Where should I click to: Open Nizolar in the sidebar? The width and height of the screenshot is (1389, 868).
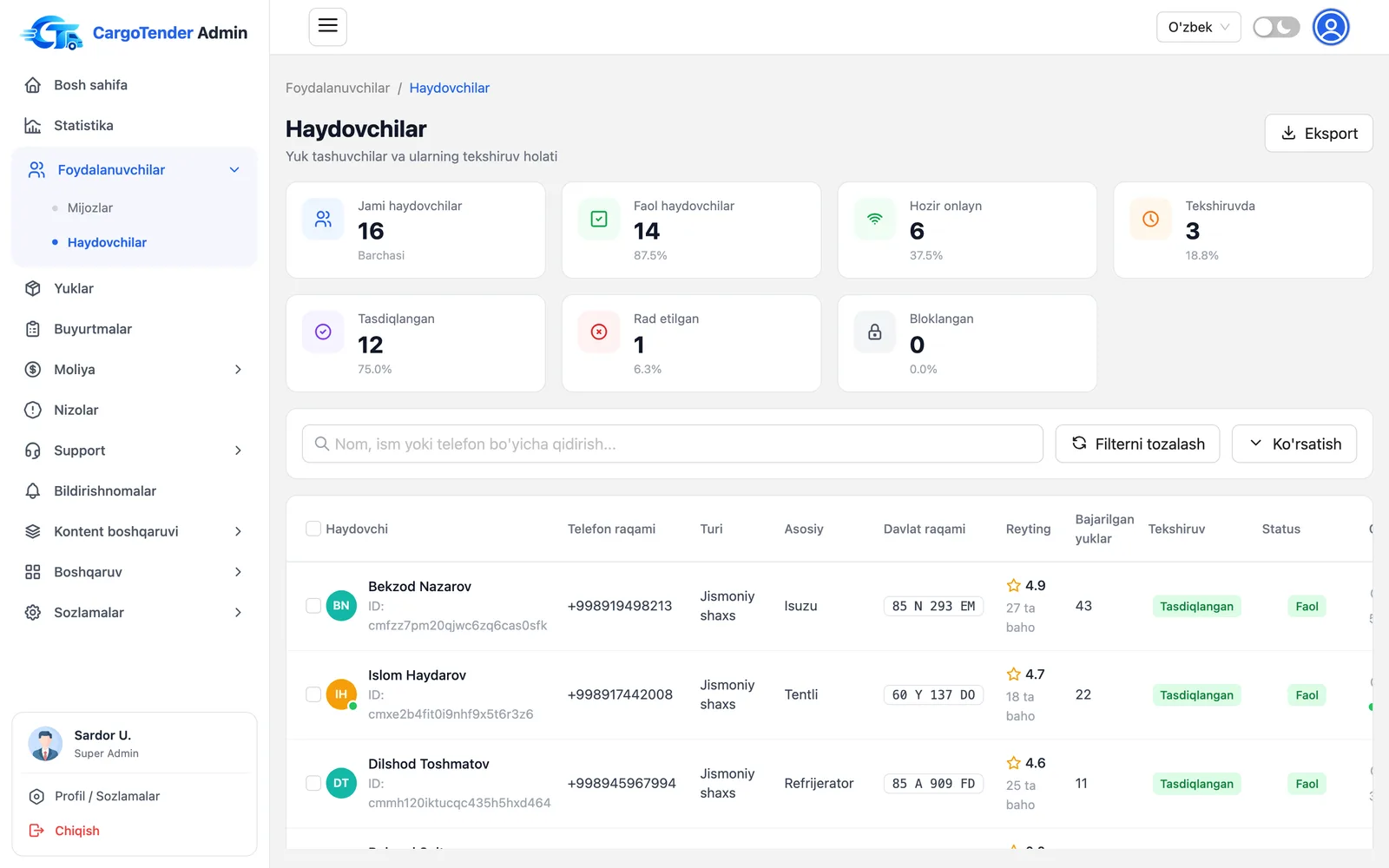pyautogui.click(x=135, y=410)
